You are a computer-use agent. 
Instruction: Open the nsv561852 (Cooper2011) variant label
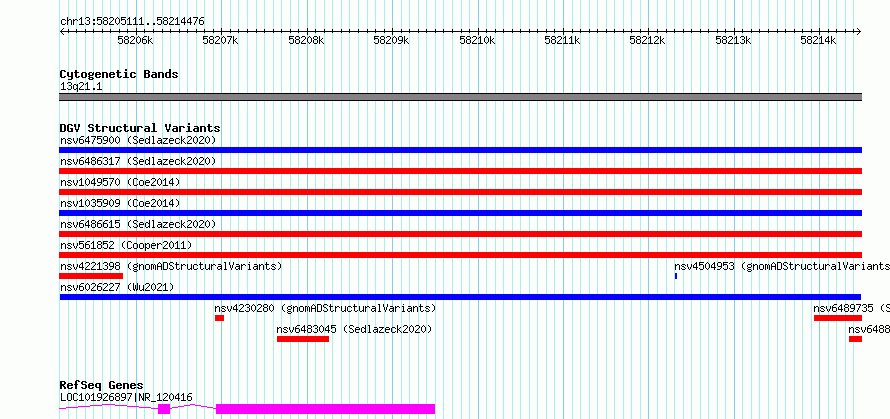(126, 245)
